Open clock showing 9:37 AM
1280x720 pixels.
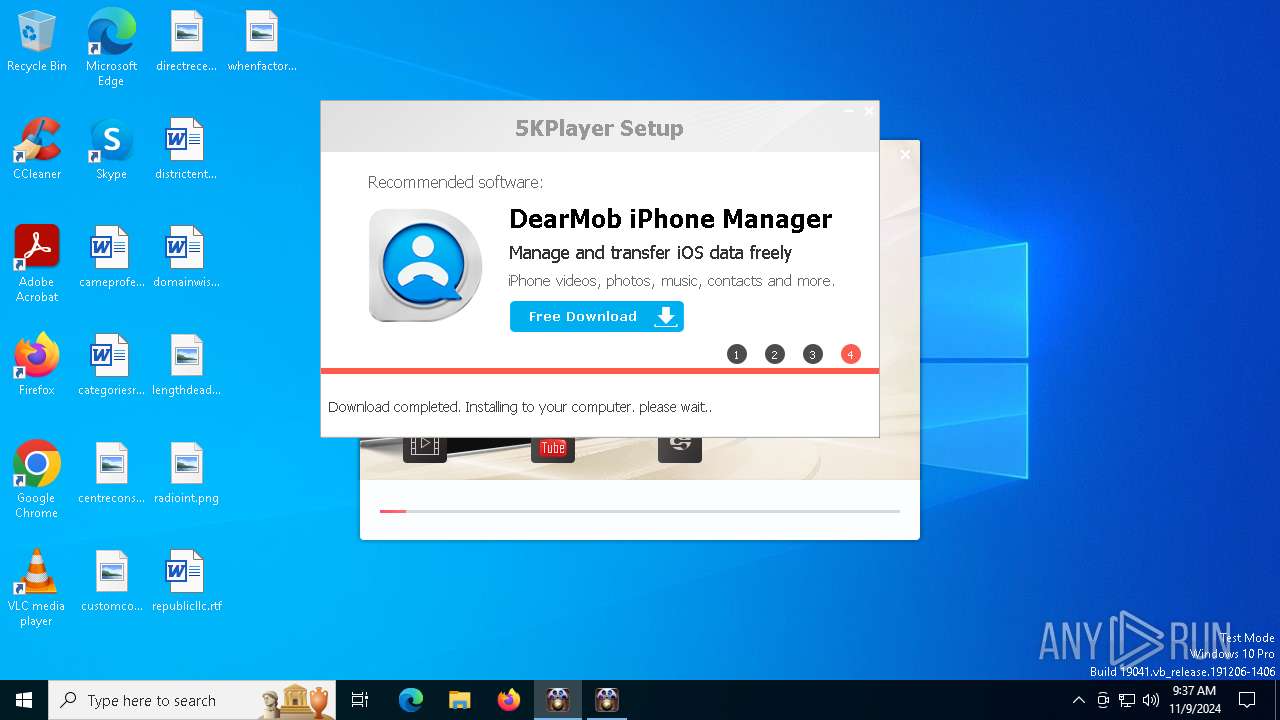(1194, 700)
